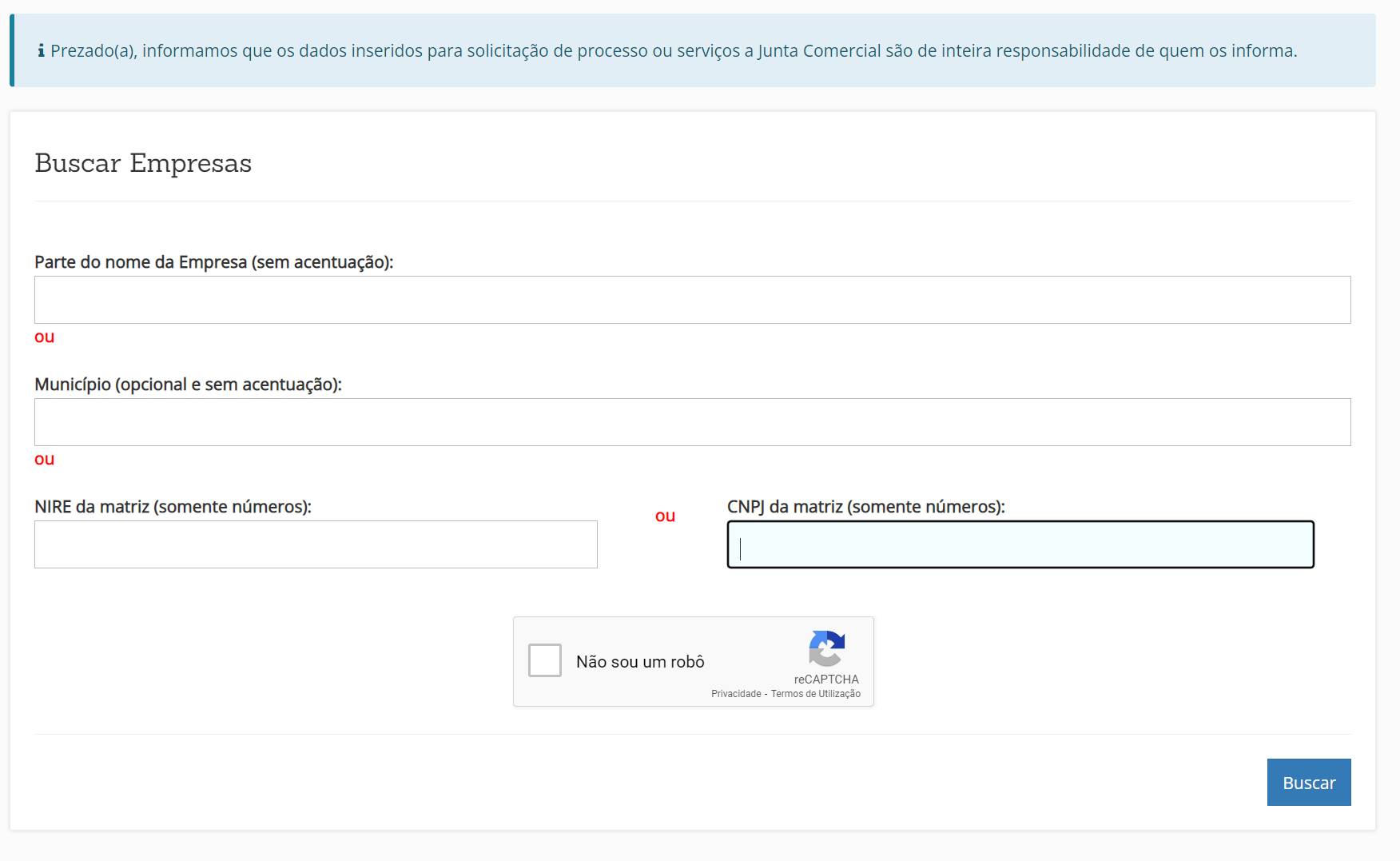This screenshot has height=861, width=1400.
Task: Check the "Não sou um robô" checkbox
Action: pyautogui.click(x=545, y=661)
